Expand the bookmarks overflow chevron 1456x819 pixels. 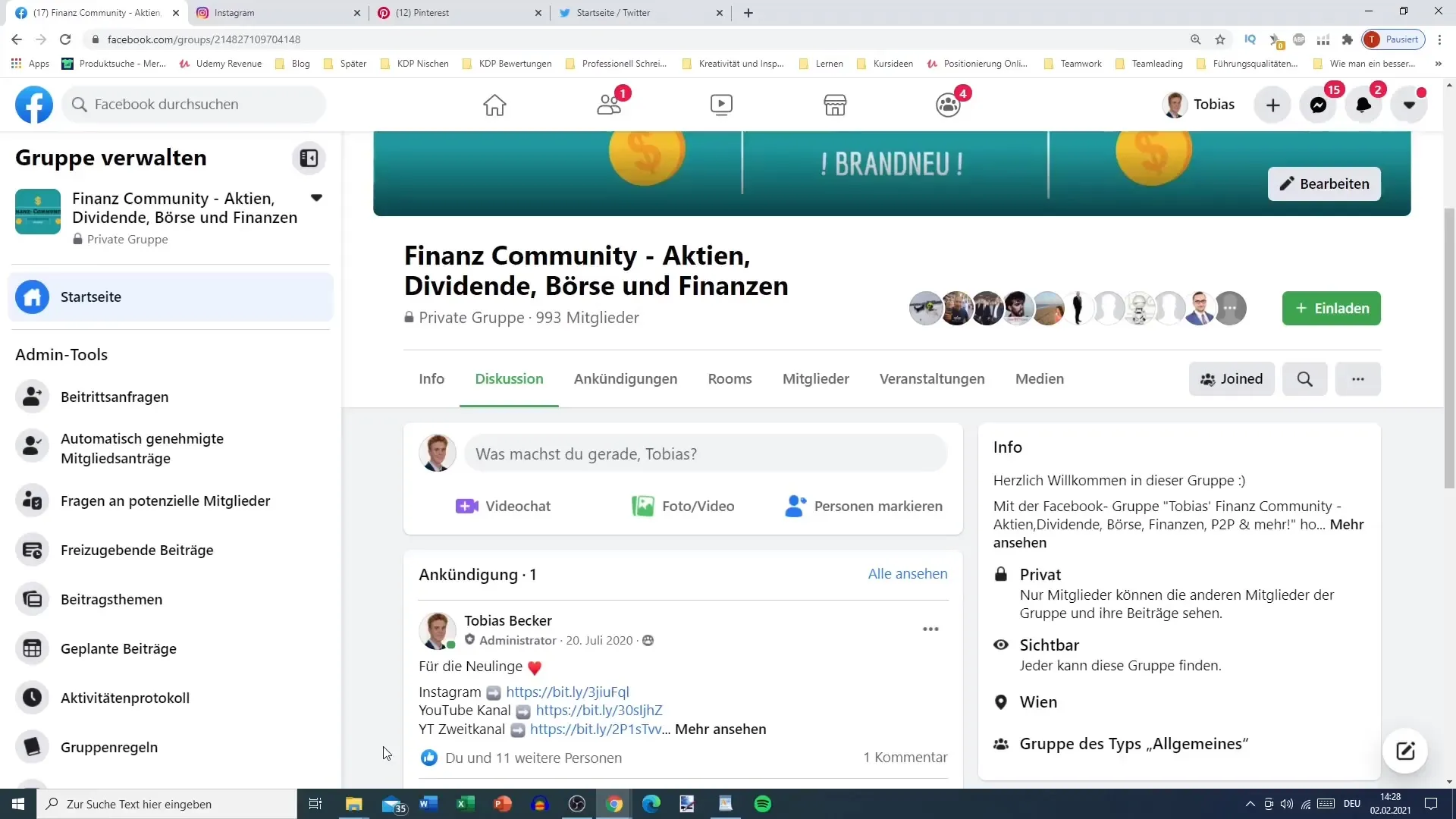(x=1439, y=64)
